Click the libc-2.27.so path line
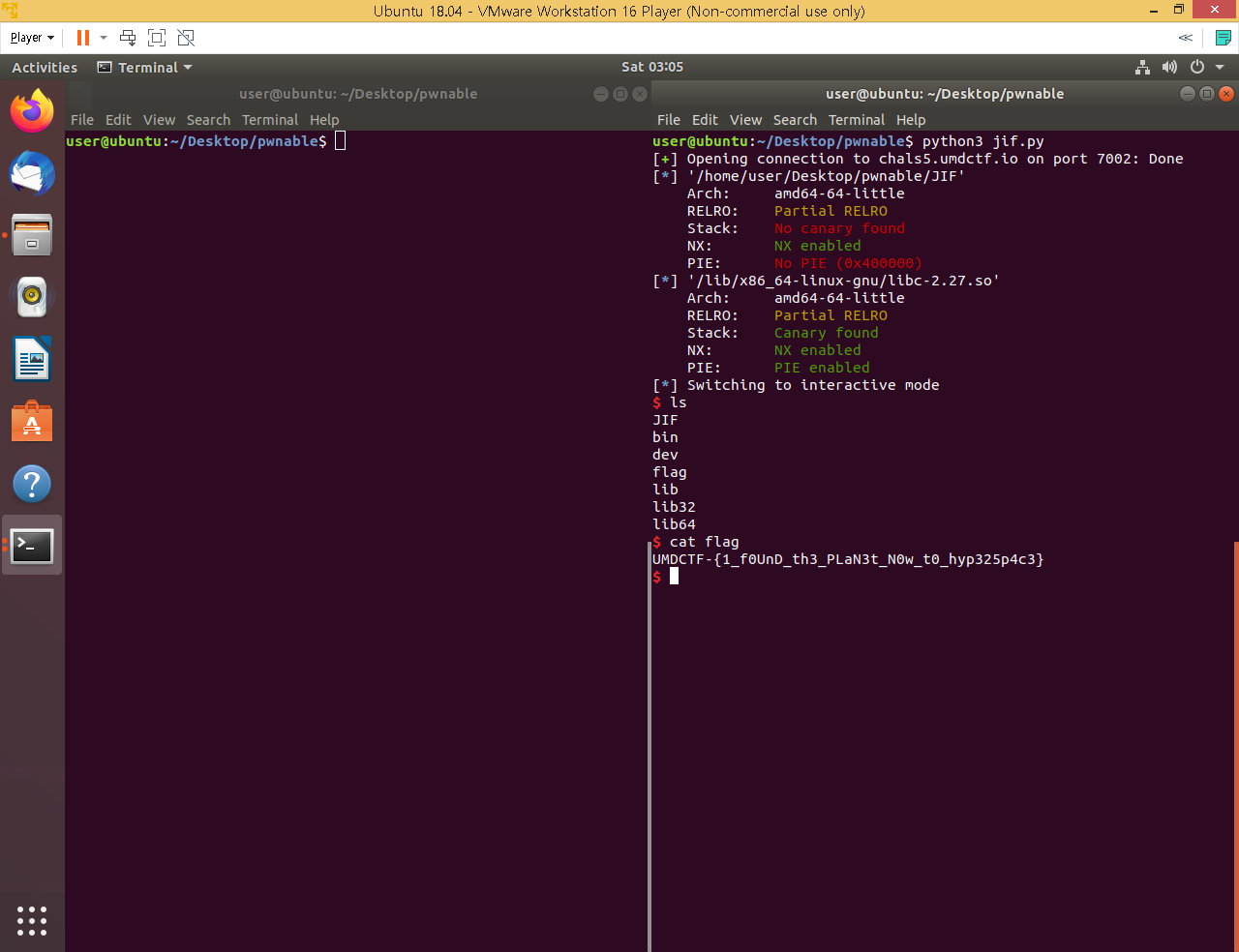The width and height of the screenshot is (1239, 952). (x=826, y=281)
